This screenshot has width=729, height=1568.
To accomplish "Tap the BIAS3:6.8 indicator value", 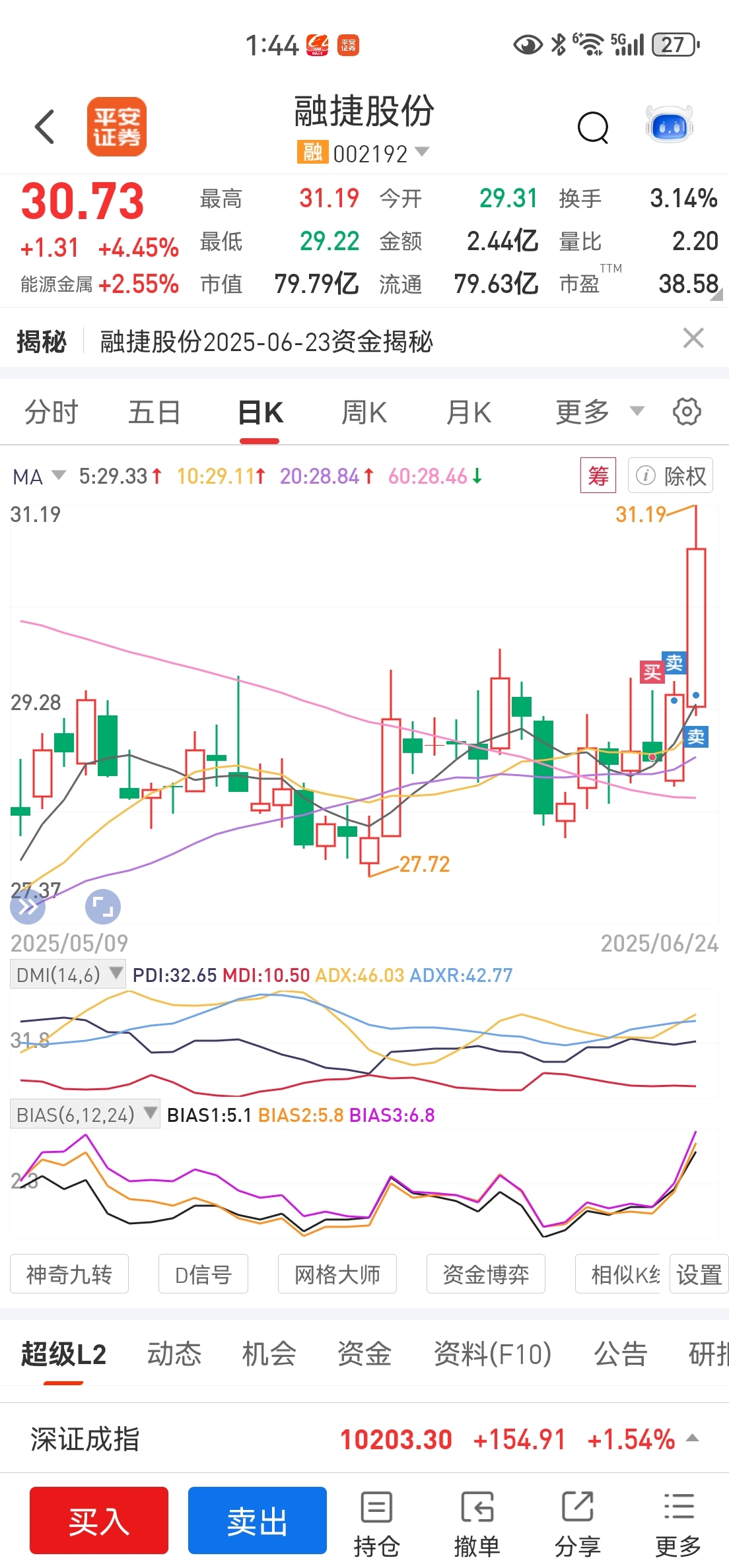I will tap(392, 1115).
